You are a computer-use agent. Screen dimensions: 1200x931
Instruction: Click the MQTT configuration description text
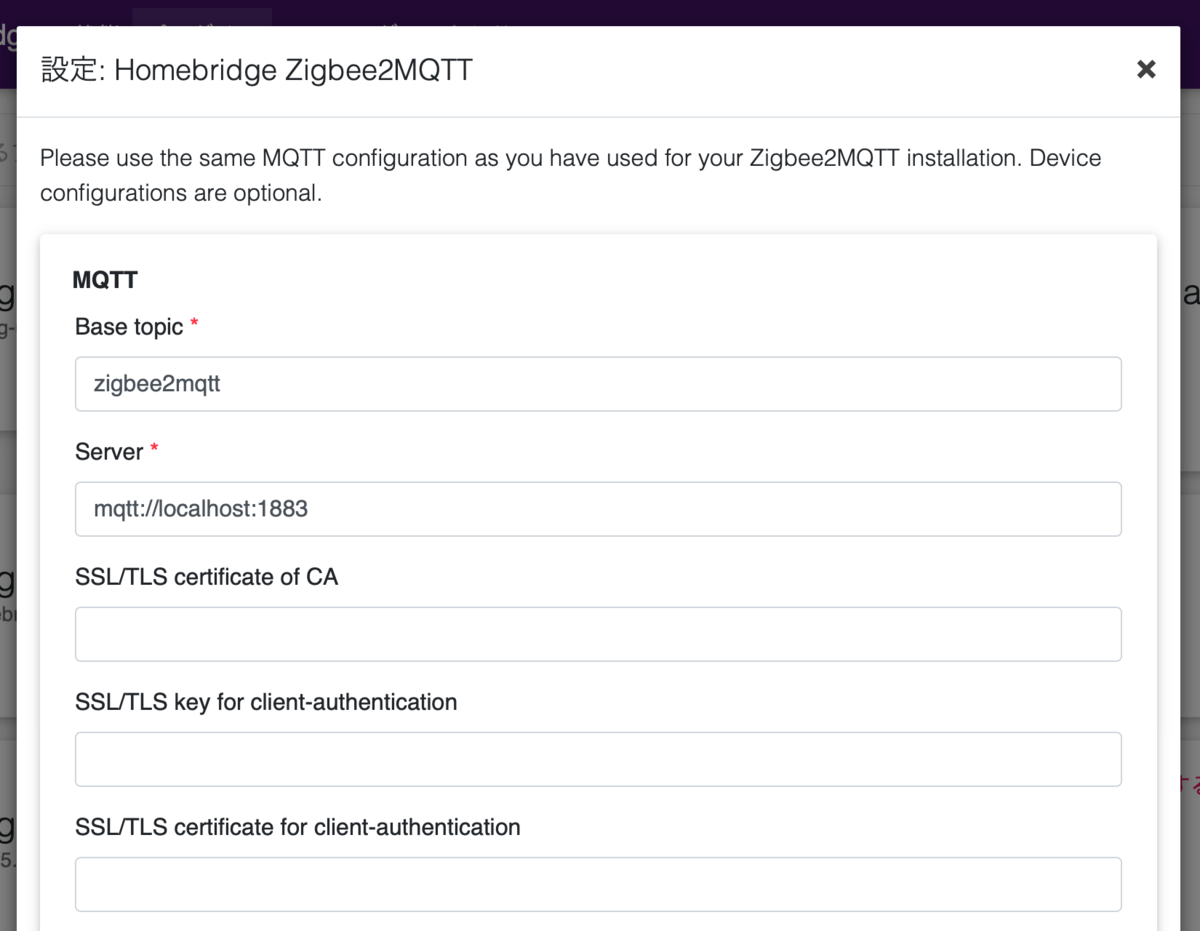tap(570, 175)
